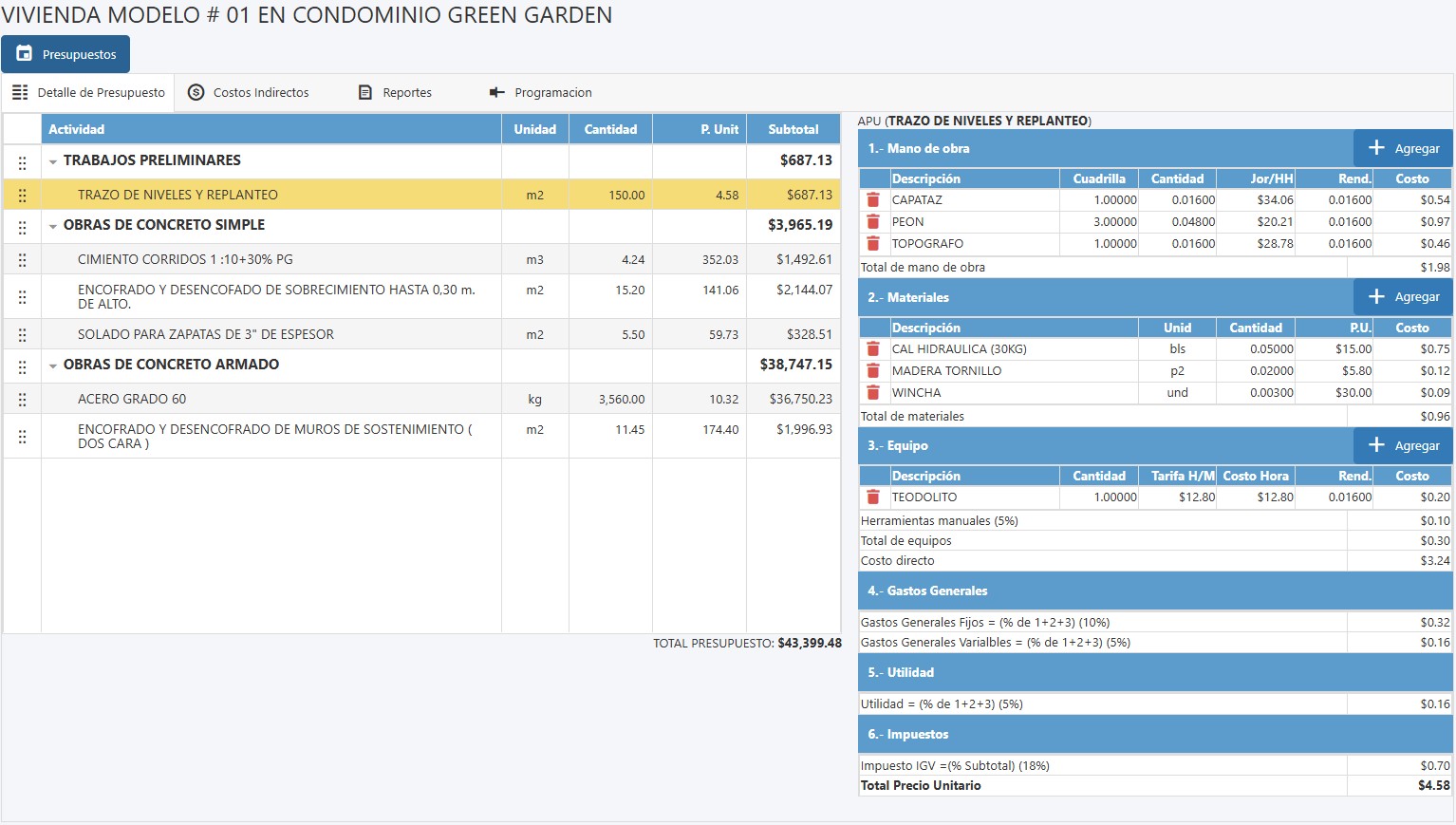Click drag handle of ACERO GRADO 60 row

coord(23,400)
